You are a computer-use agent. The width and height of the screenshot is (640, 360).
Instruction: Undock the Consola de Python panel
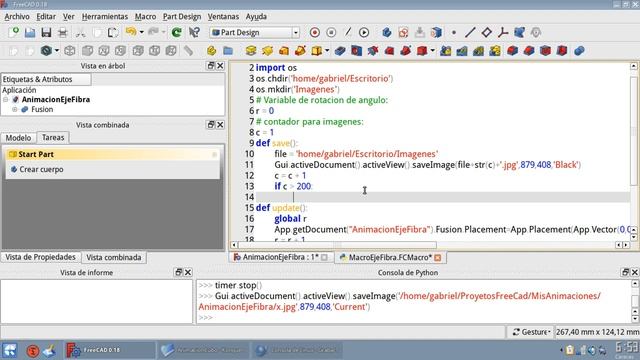click(x=625, y=272)
